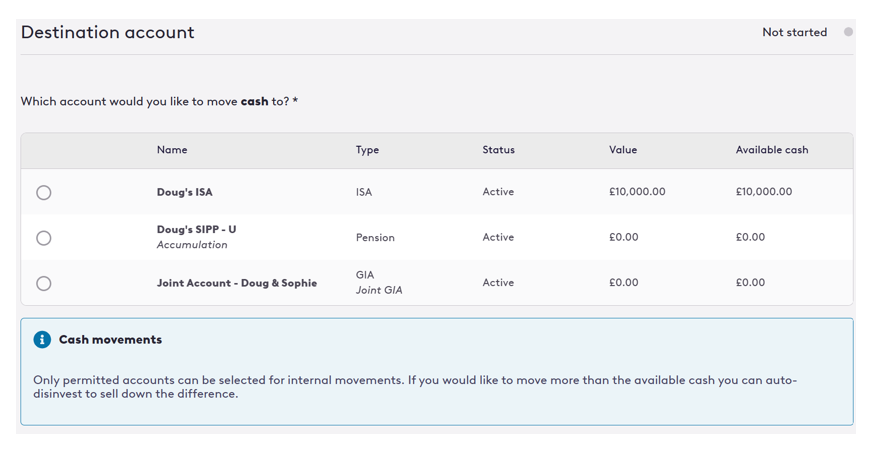Pick the Joint Account radio button

pos(44,284)
